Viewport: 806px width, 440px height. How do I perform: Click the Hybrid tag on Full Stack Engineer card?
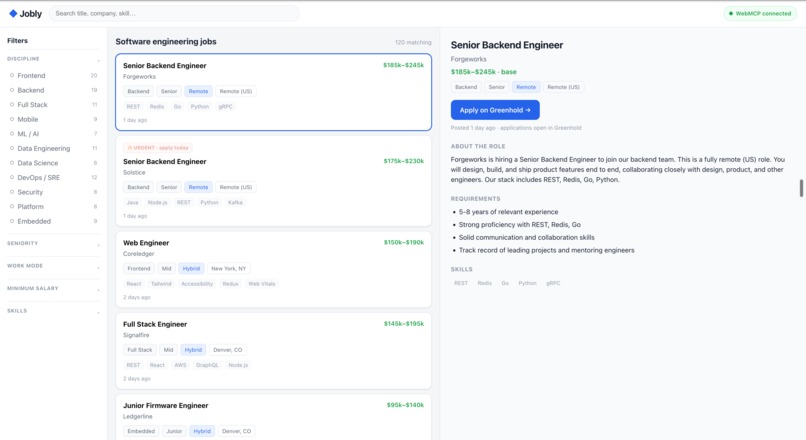coord(193,350)
